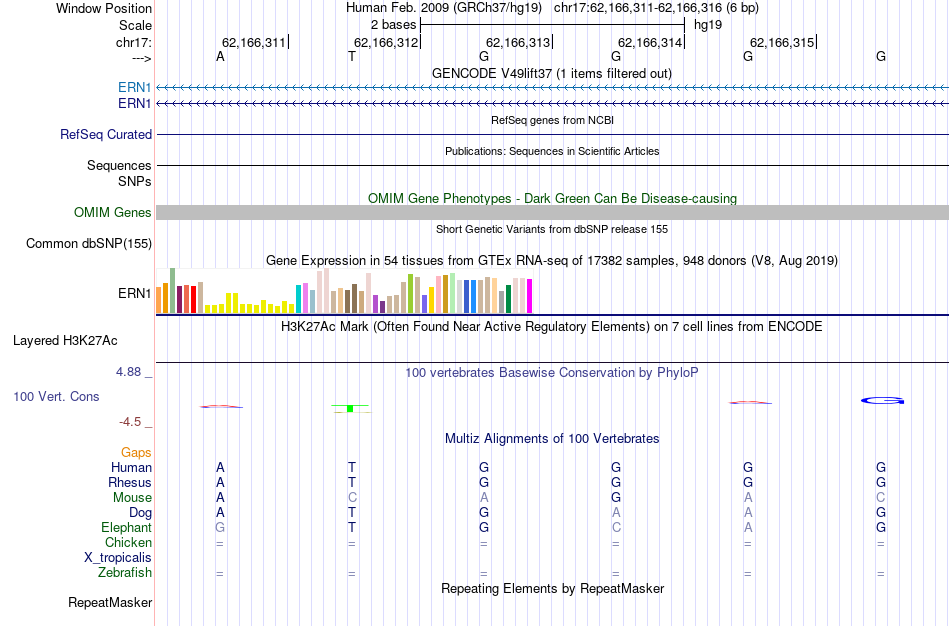Click the chr17: ruler label
The width and height of the screenshot is (950, 626).
tap(134, 42)
